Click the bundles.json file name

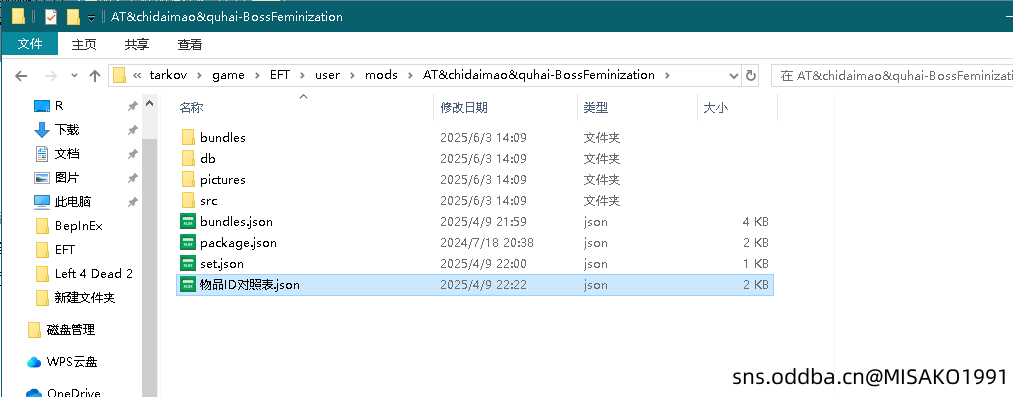236,221
